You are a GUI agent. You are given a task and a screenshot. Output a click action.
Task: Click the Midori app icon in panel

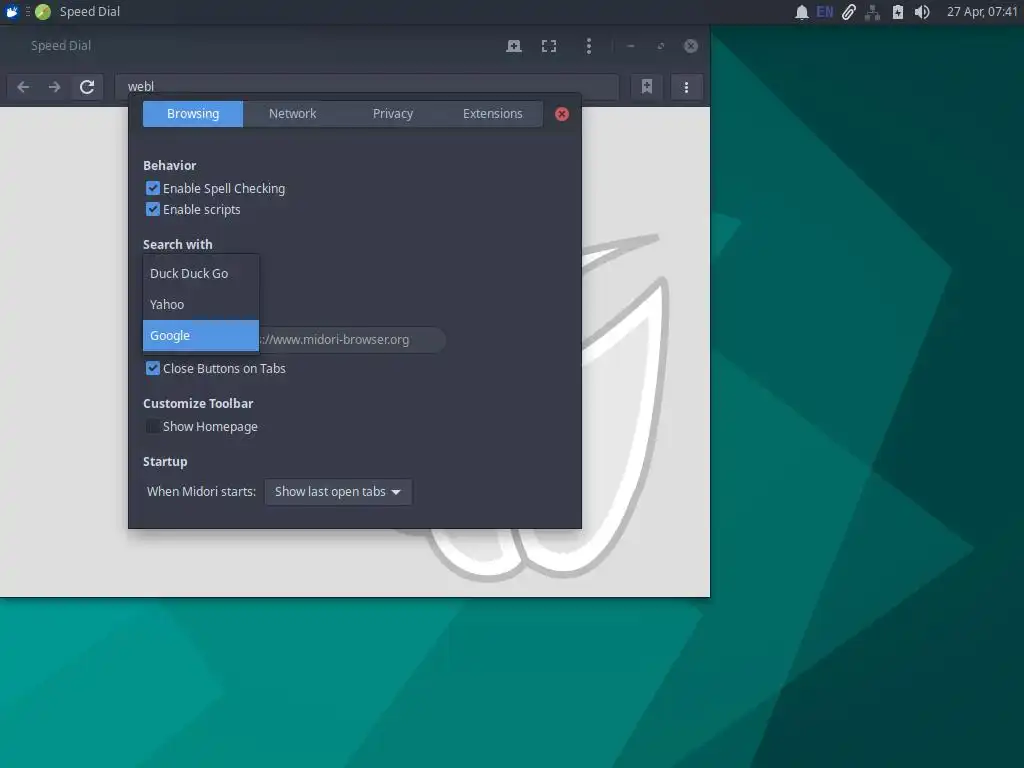click(43, 12)
